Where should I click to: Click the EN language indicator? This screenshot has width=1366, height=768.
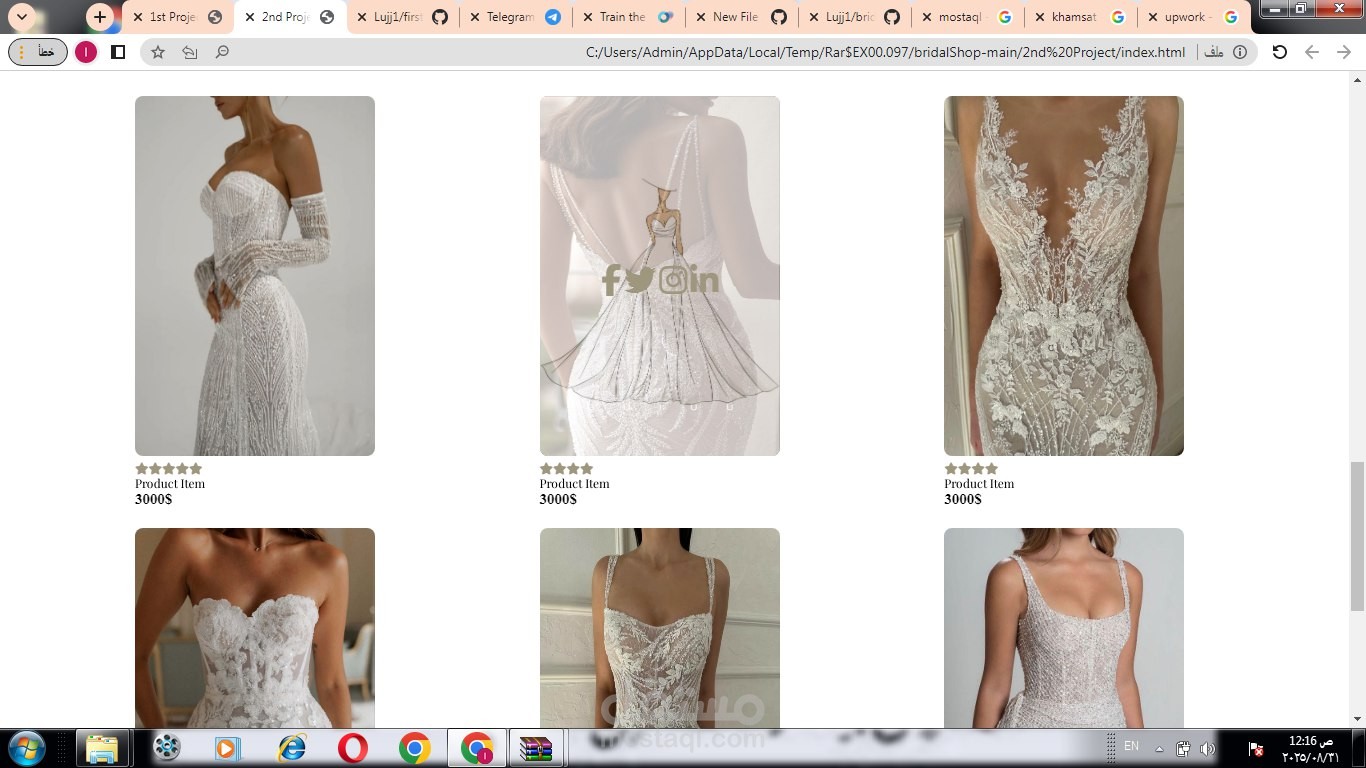coord(1131,746)
